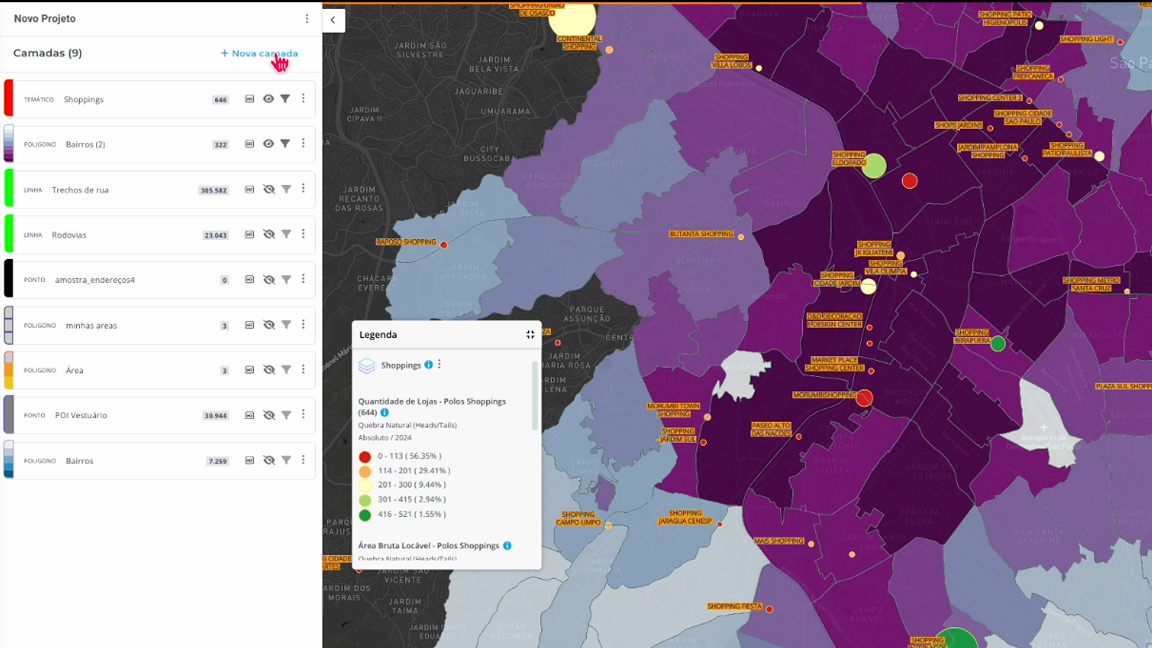Image resolution: width=1152 pixels, height=648 pixels.
Task: Open Shoppings legend three-dot menu
Action: (439, 365)
